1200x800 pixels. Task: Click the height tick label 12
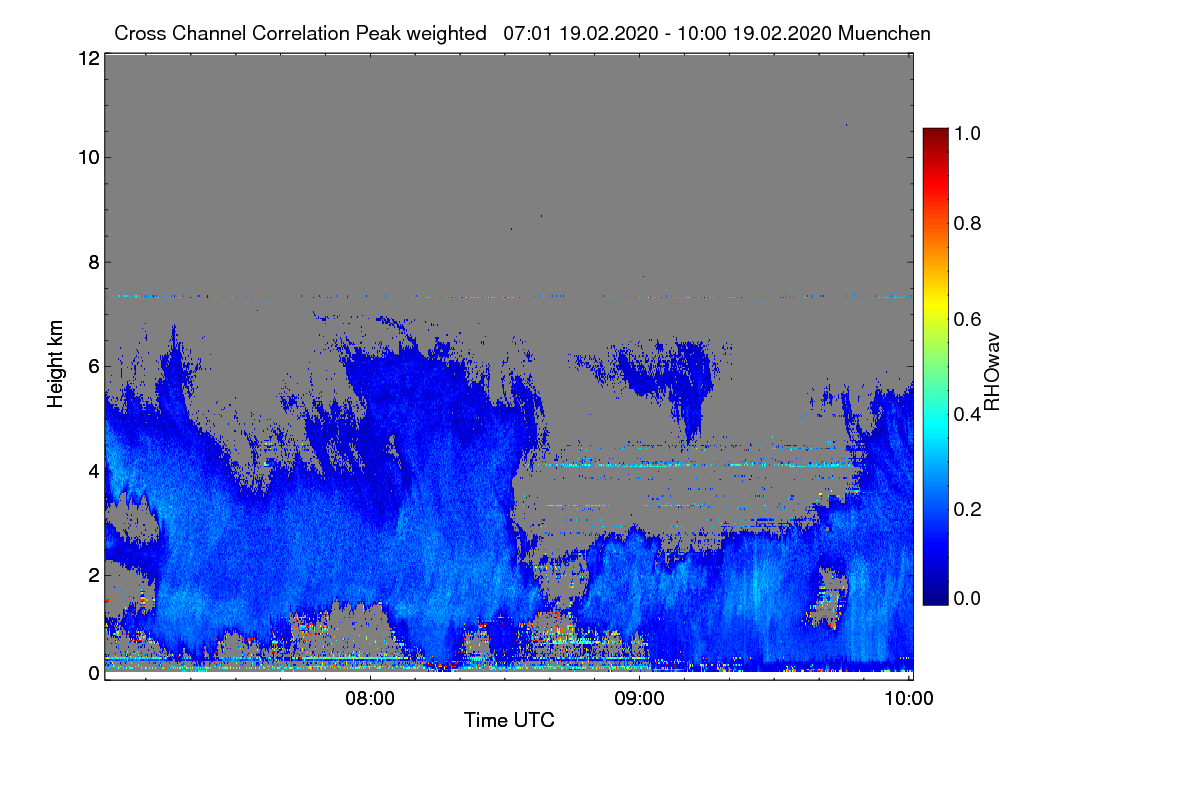point(87,58)
